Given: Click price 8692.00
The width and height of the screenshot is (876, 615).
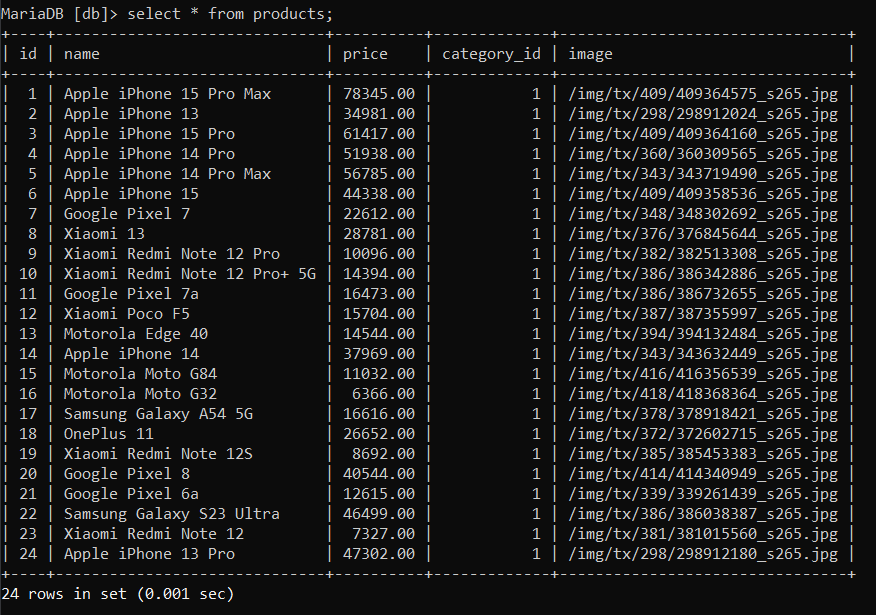Looking at the screenshot, I should [x=383, y=454].
